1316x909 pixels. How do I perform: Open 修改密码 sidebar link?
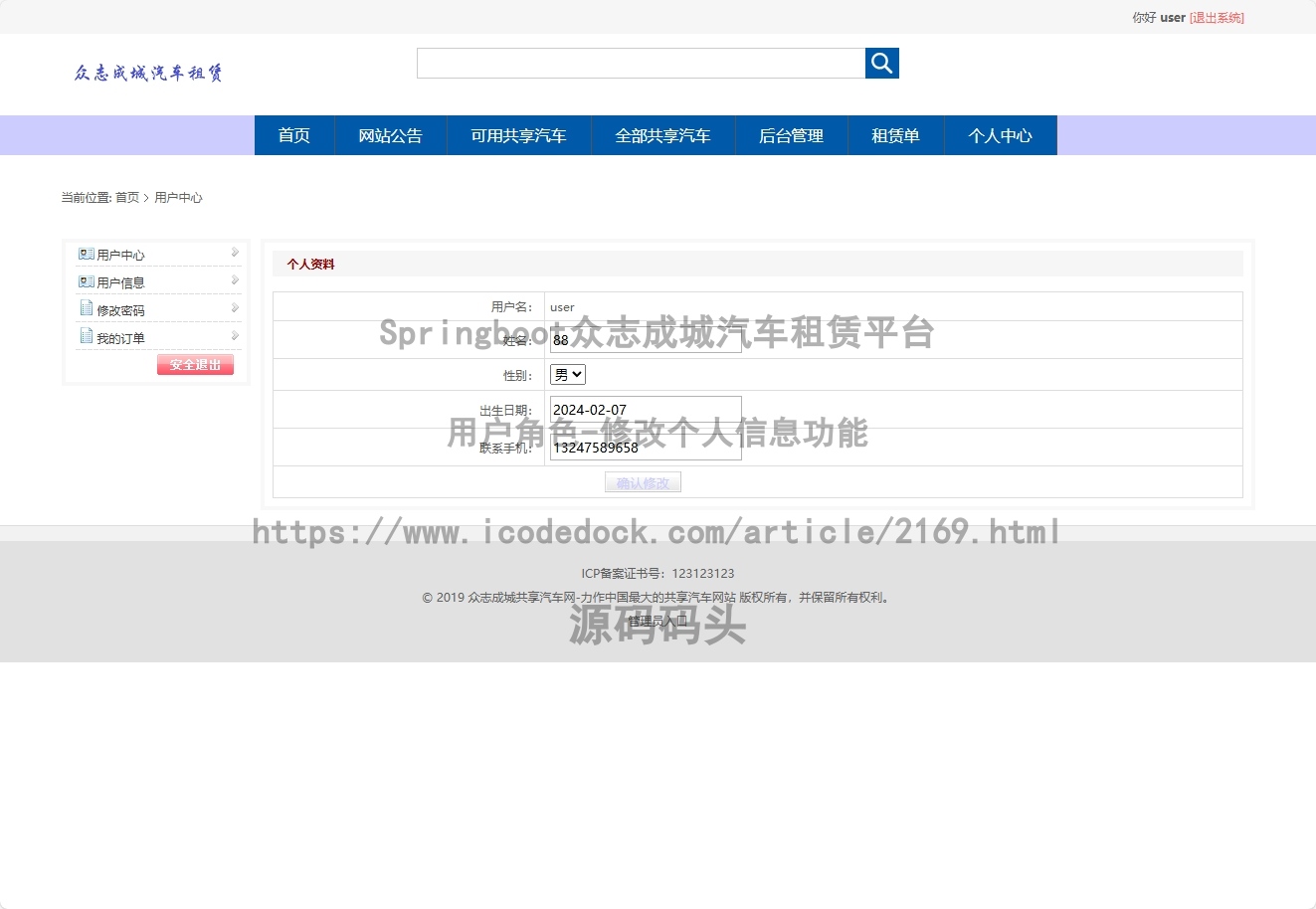point(120,311)
